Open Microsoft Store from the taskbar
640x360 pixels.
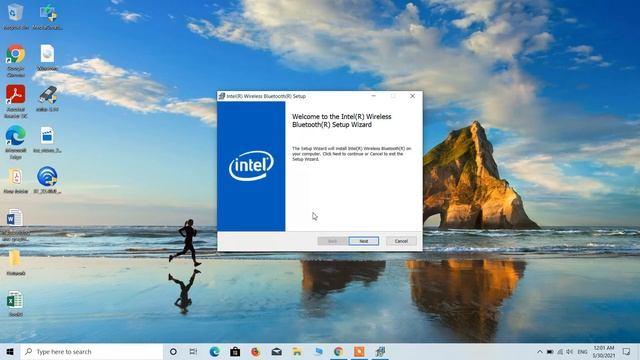point(235,351)
